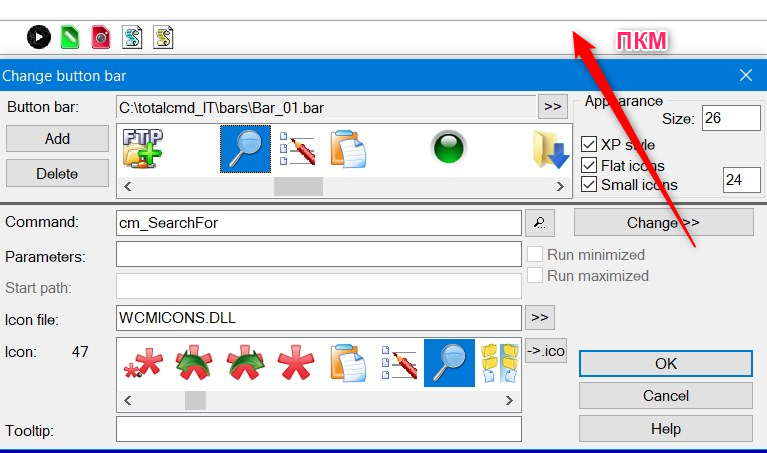Select the FTP new connection icon in the bar
This screenshot has width=767, height=453.
coord(142,148)
